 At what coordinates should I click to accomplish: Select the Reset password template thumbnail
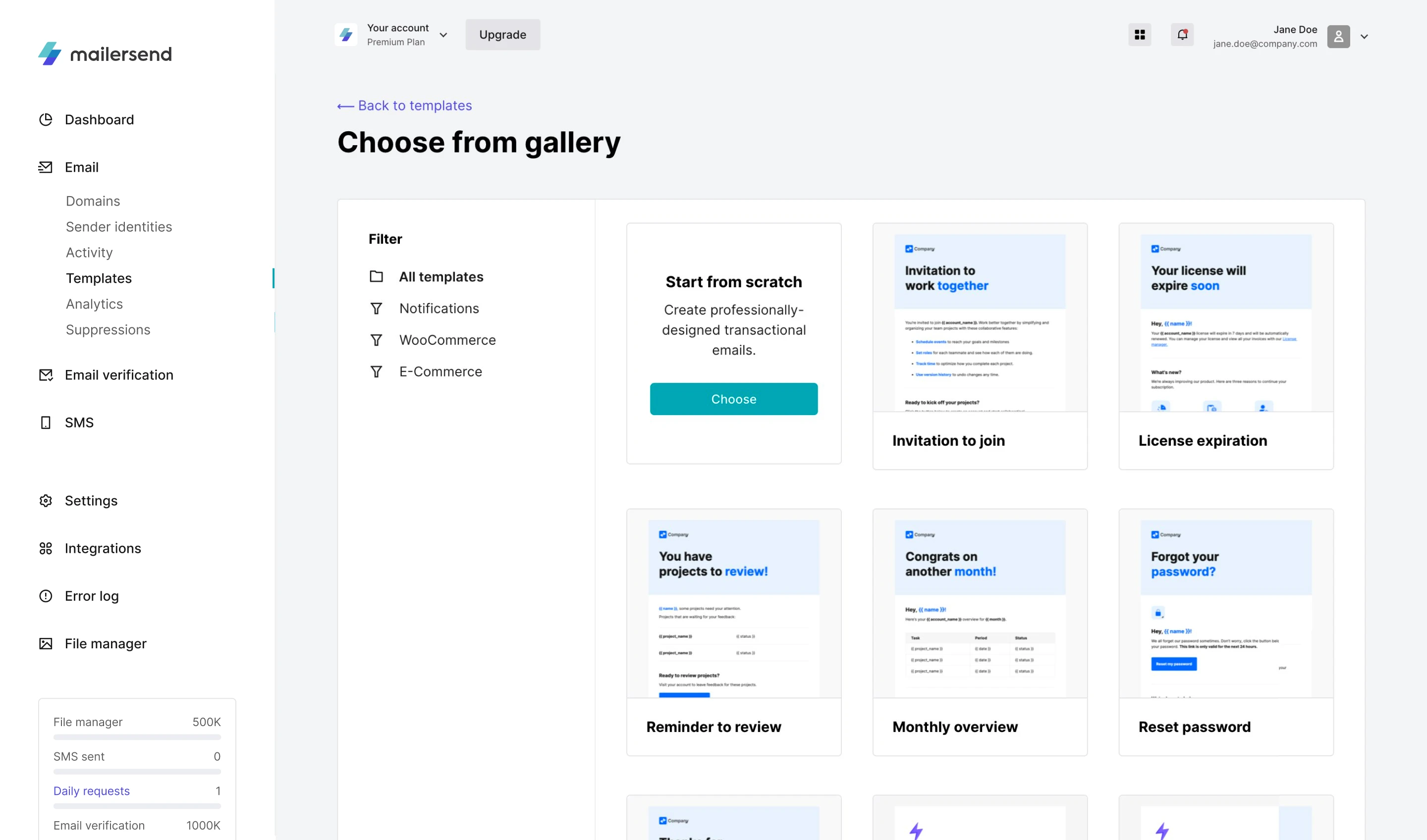coord(1226,604)
